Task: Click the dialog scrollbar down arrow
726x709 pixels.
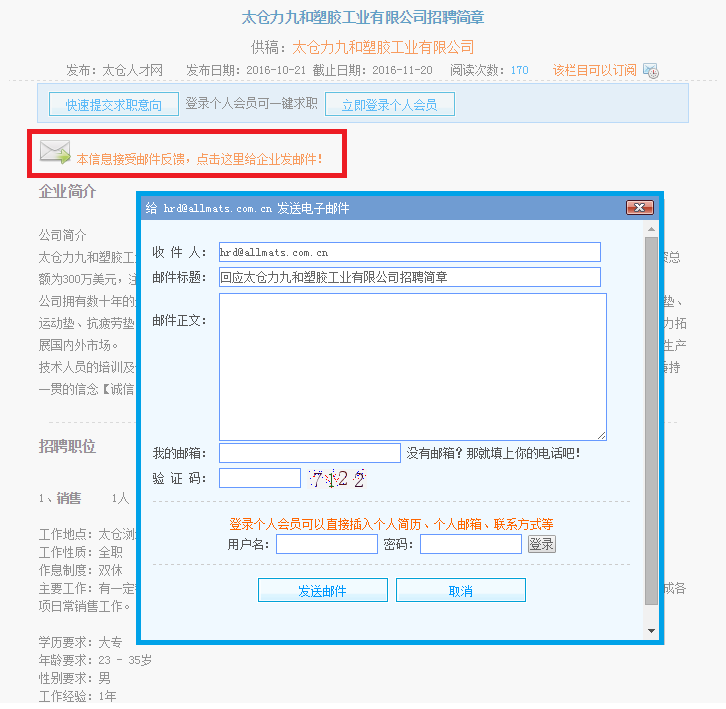Action: pyautogui.click(x=651, y=631)
